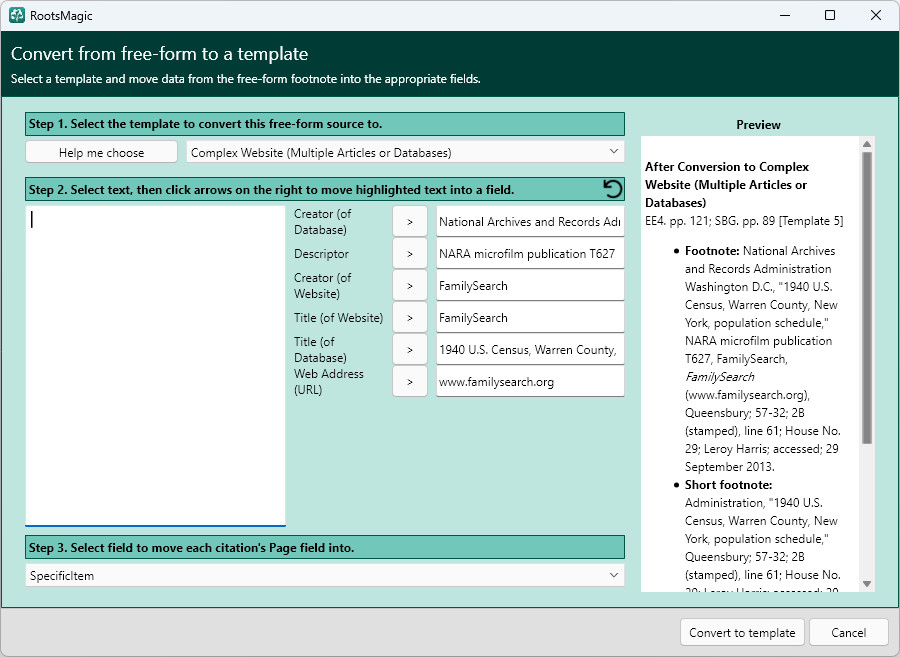Screen dimensions: 900x657
Task: Click arrow button beside Title (of Database)
Action: (x=410, y=349)
